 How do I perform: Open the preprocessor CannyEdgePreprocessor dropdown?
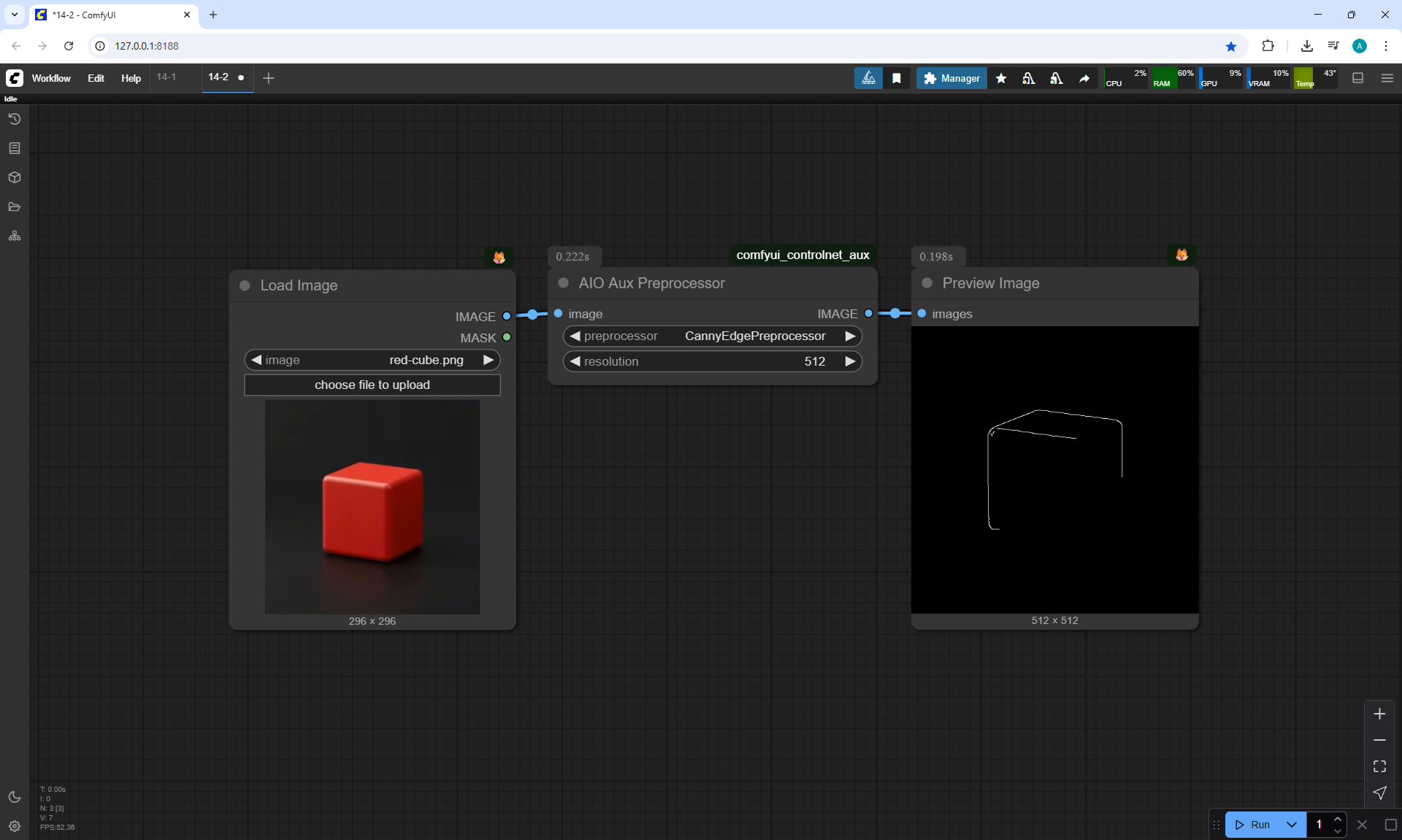click(755, 336)
